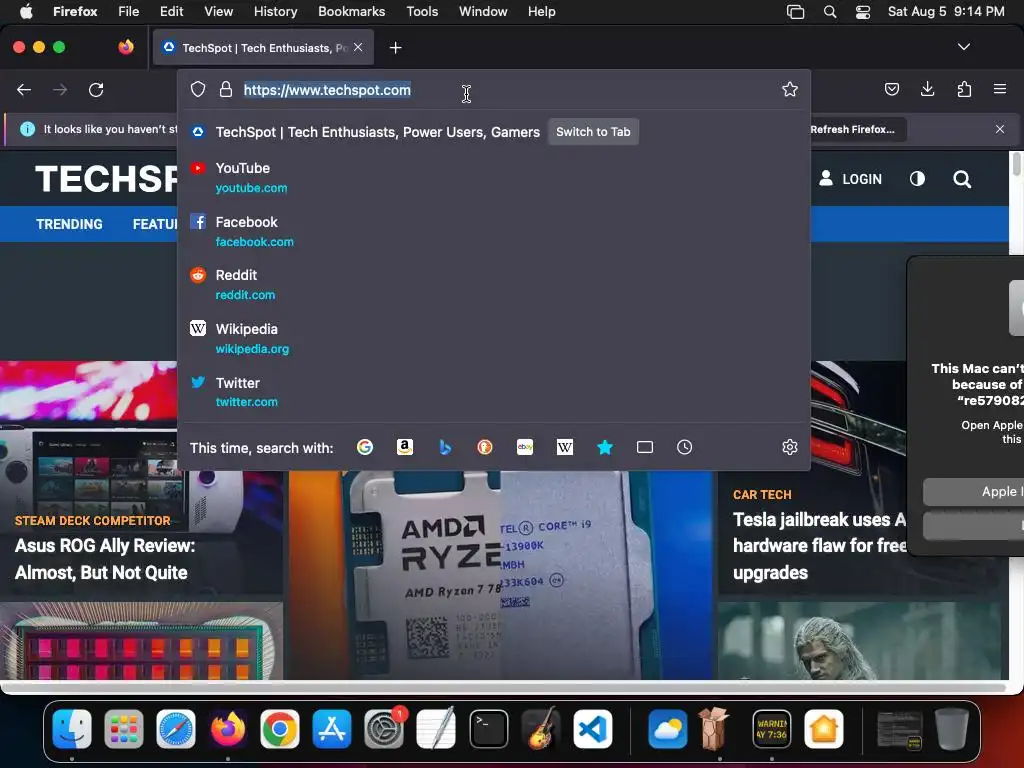Choose Facebook suggestion in URL dropdown
This screenshot has width=1024, height=768.
click(x=494, y=232)
